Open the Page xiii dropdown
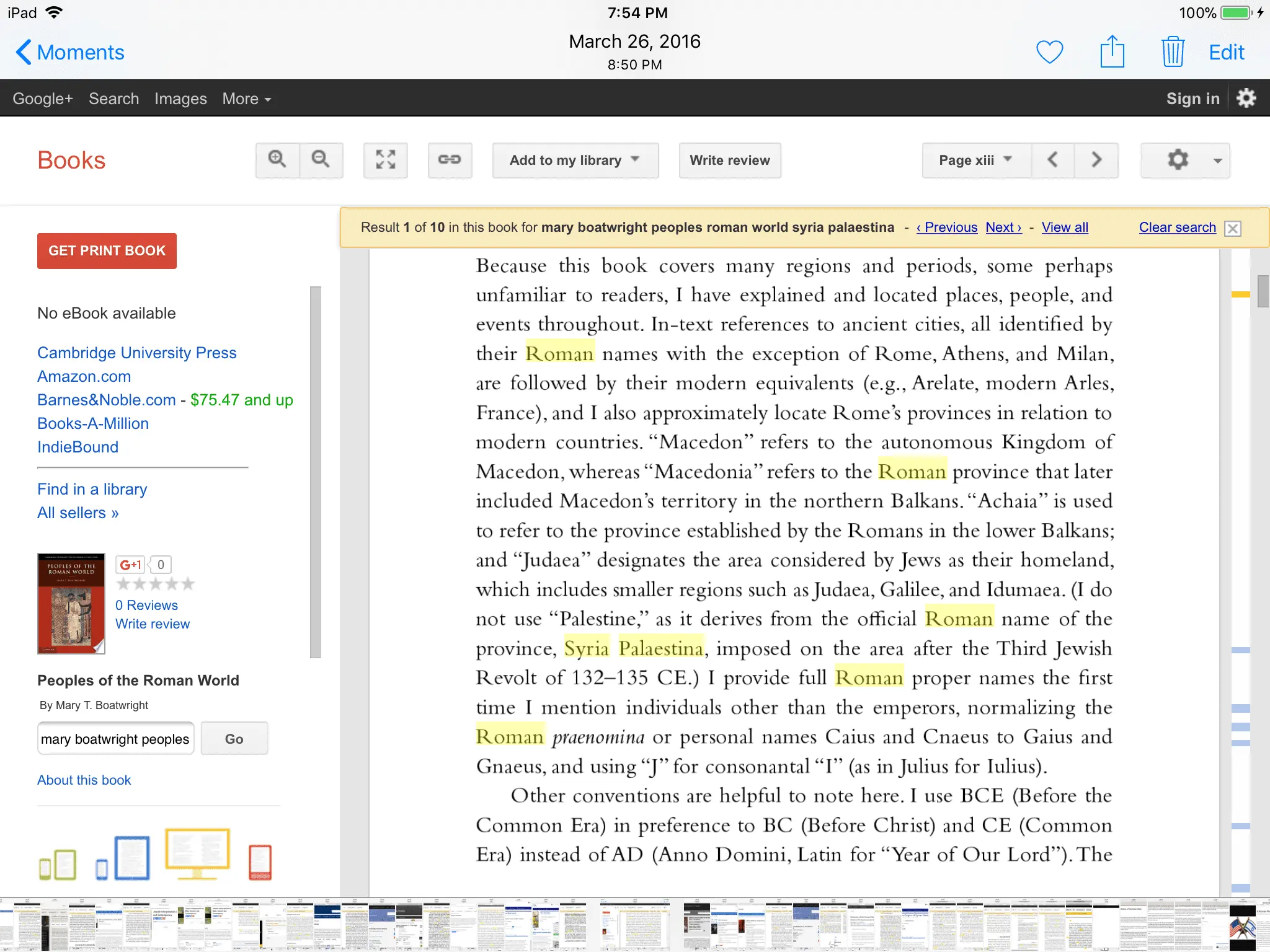Screen dimensions: 1270x952 tap(976, 160)
